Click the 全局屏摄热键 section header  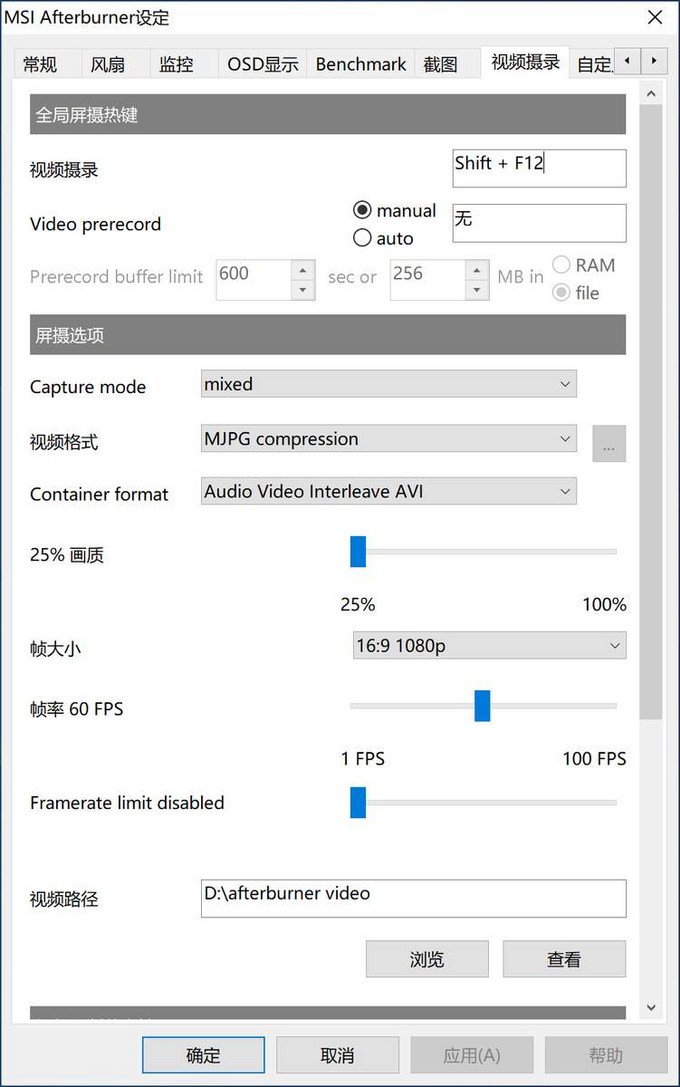click(328, 114)
